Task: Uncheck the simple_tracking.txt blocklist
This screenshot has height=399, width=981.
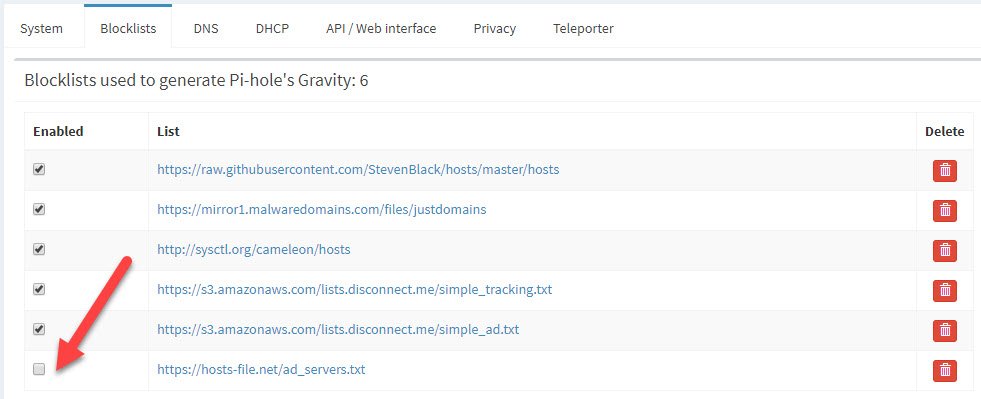Action: 39,290
